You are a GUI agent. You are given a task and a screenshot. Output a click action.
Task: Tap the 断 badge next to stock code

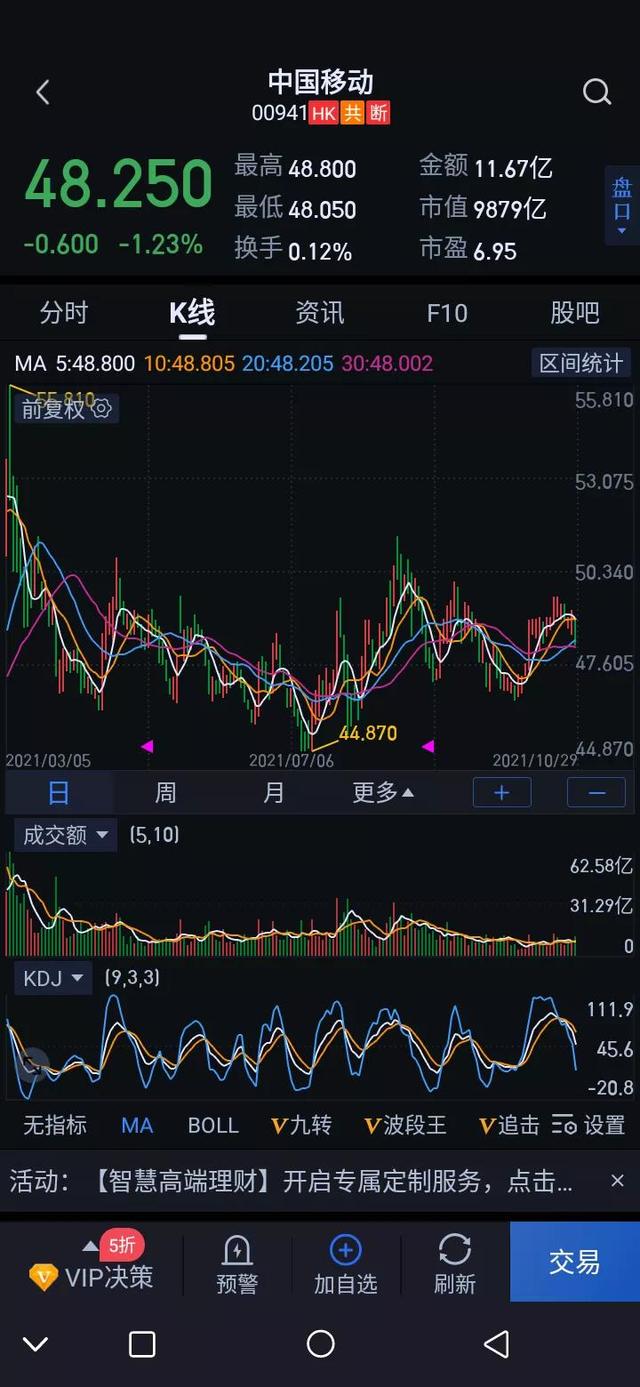[x=378, y=114]
